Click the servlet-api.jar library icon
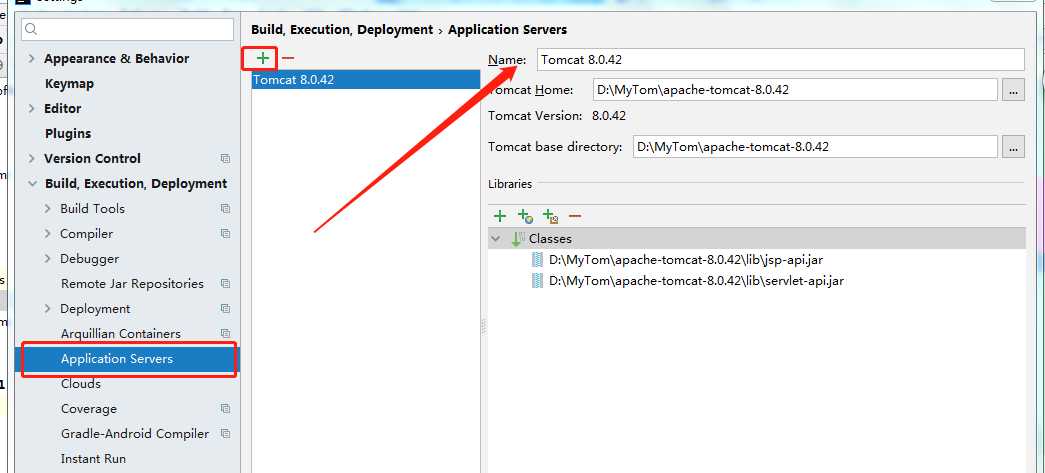 [537, 280]
